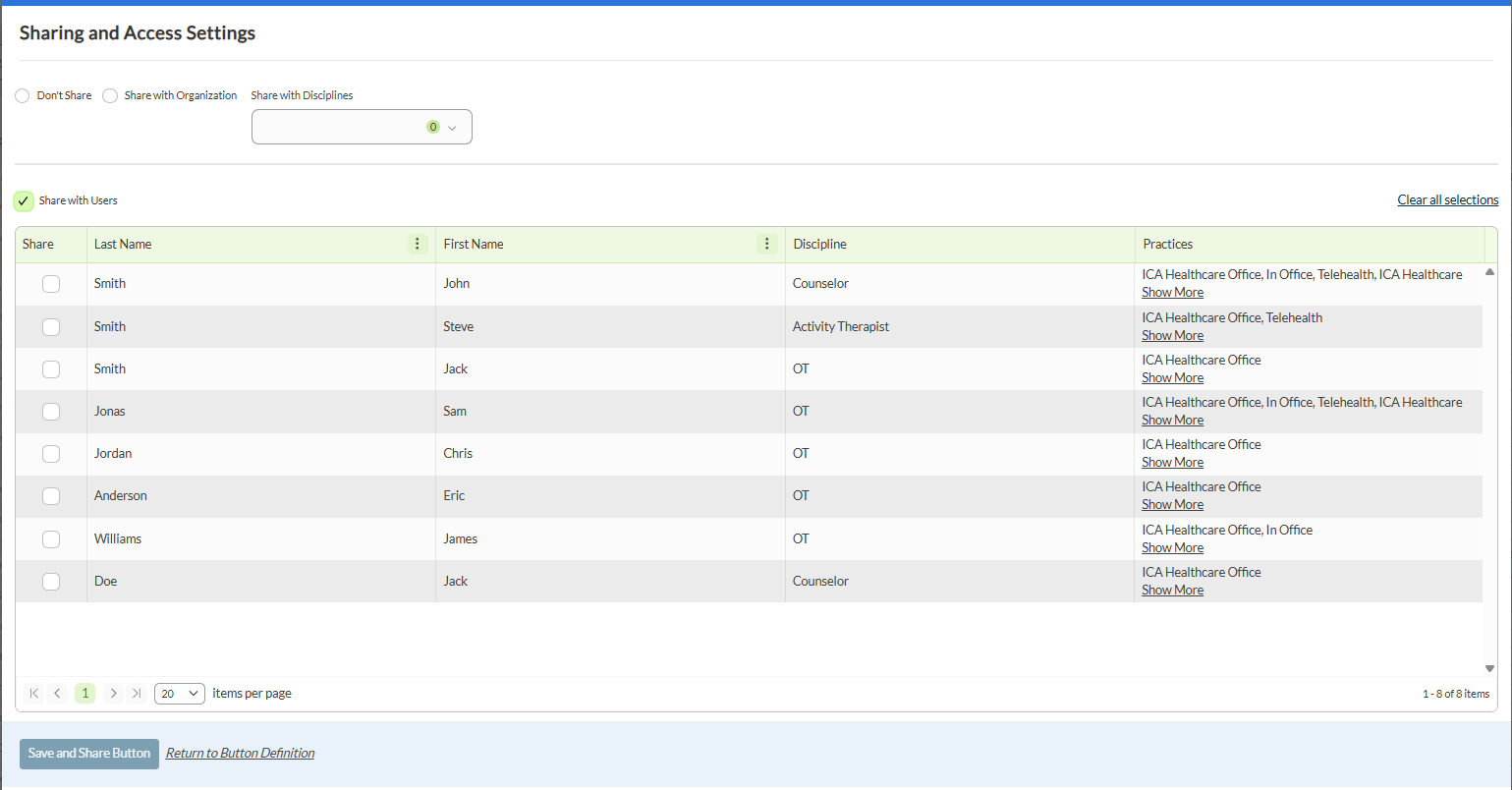Change the items per page dropdown
Viewport: 1512px width, 790px height.
tap(180, 694)
